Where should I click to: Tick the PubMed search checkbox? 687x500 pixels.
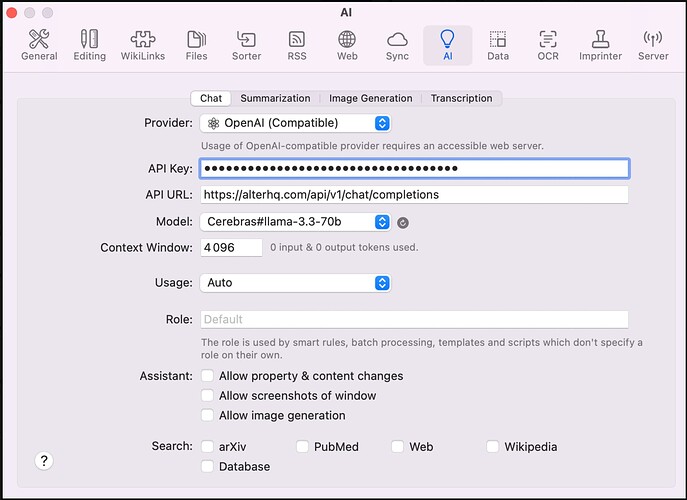[302, 447]
